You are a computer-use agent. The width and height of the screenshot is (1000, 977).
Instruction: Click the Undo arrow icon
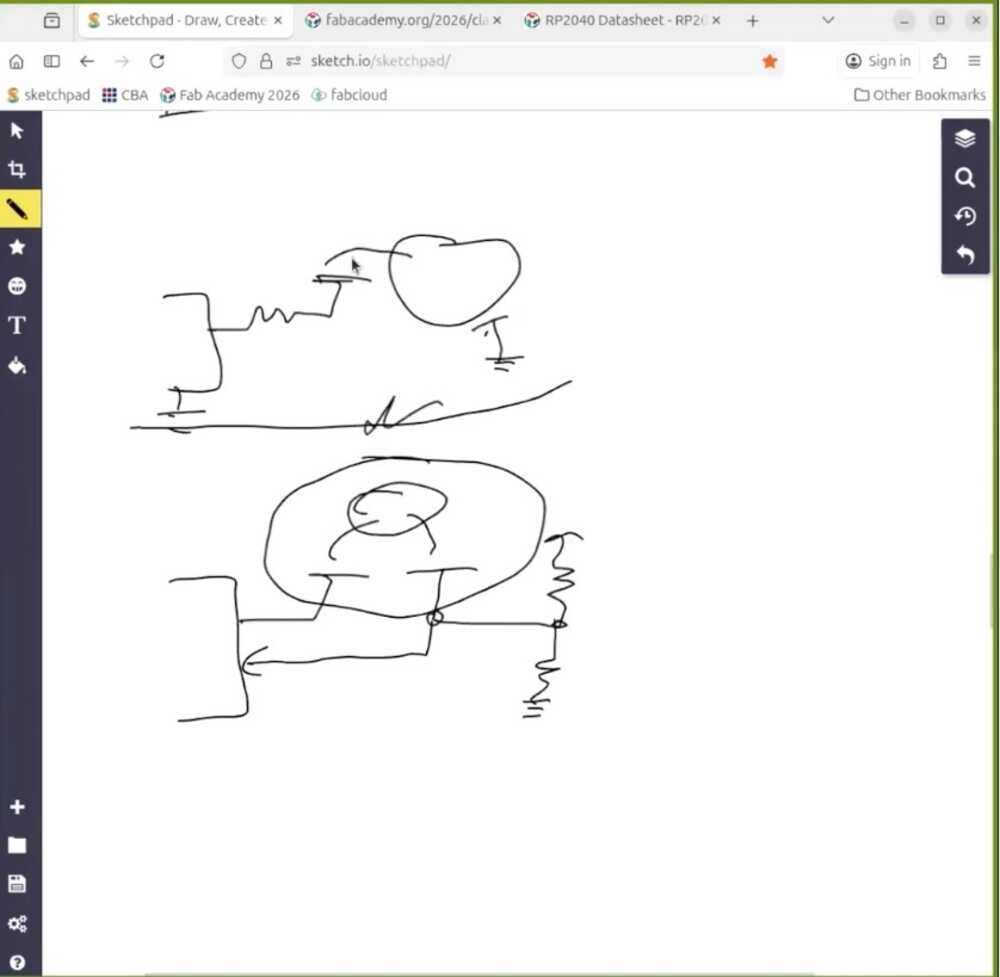[x=965, y=255]
